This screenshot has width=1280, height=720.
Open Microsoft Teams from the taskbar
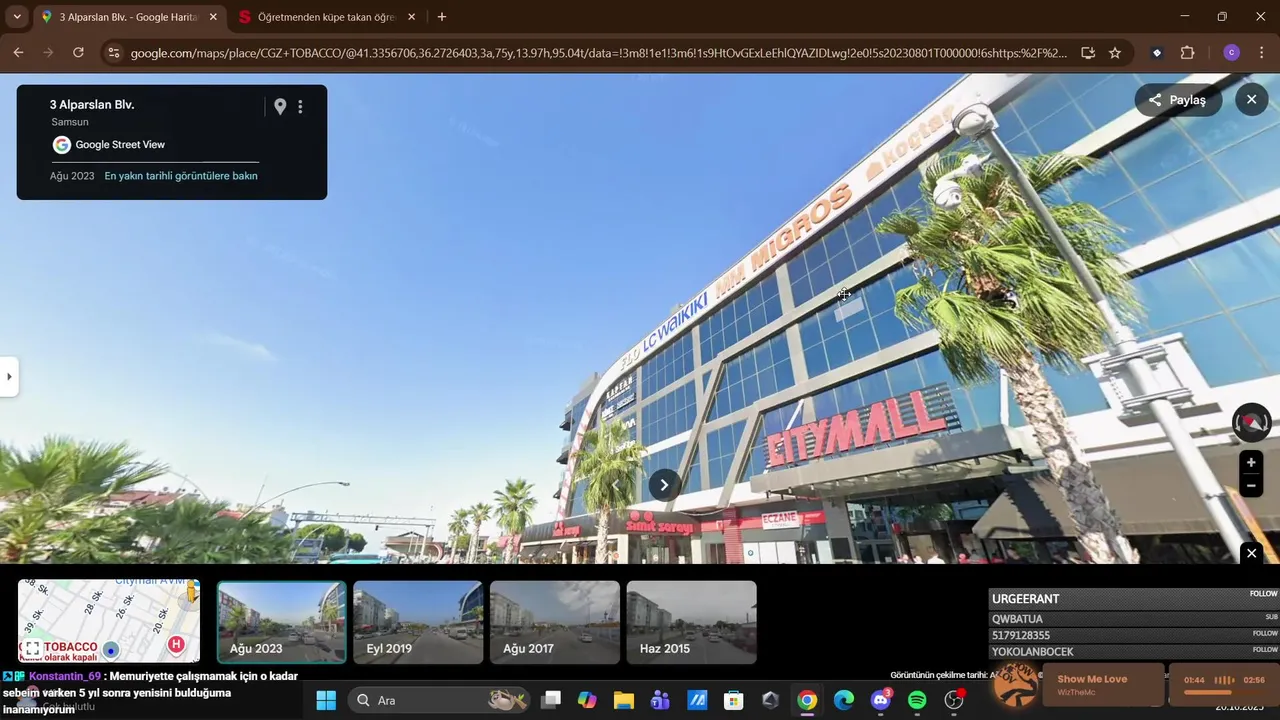pos(660,701)
